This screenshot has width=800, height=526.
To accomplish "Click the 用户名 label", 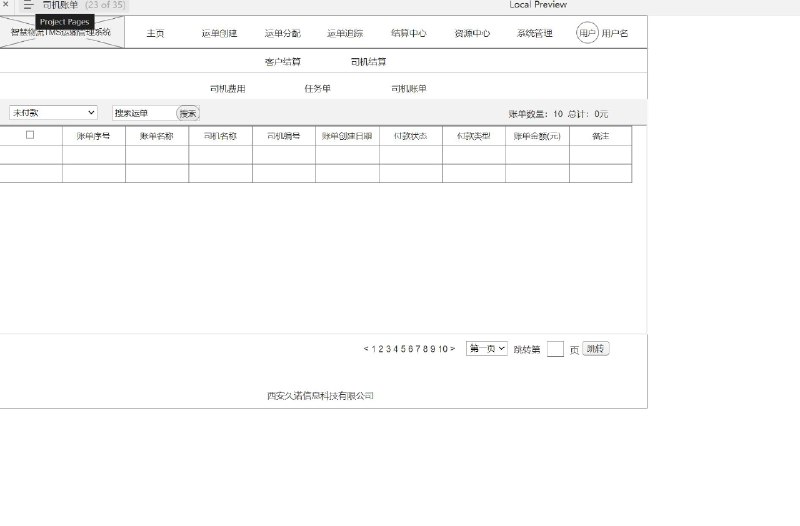I will pos(615,34).
